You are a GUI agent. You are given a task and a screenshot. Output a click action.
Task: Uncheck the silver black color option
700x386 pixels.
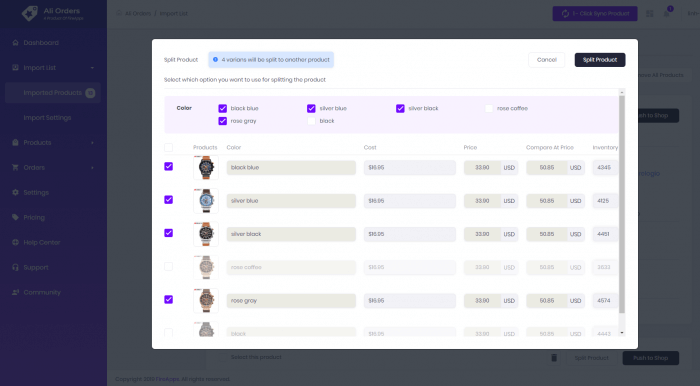point(400,108)
